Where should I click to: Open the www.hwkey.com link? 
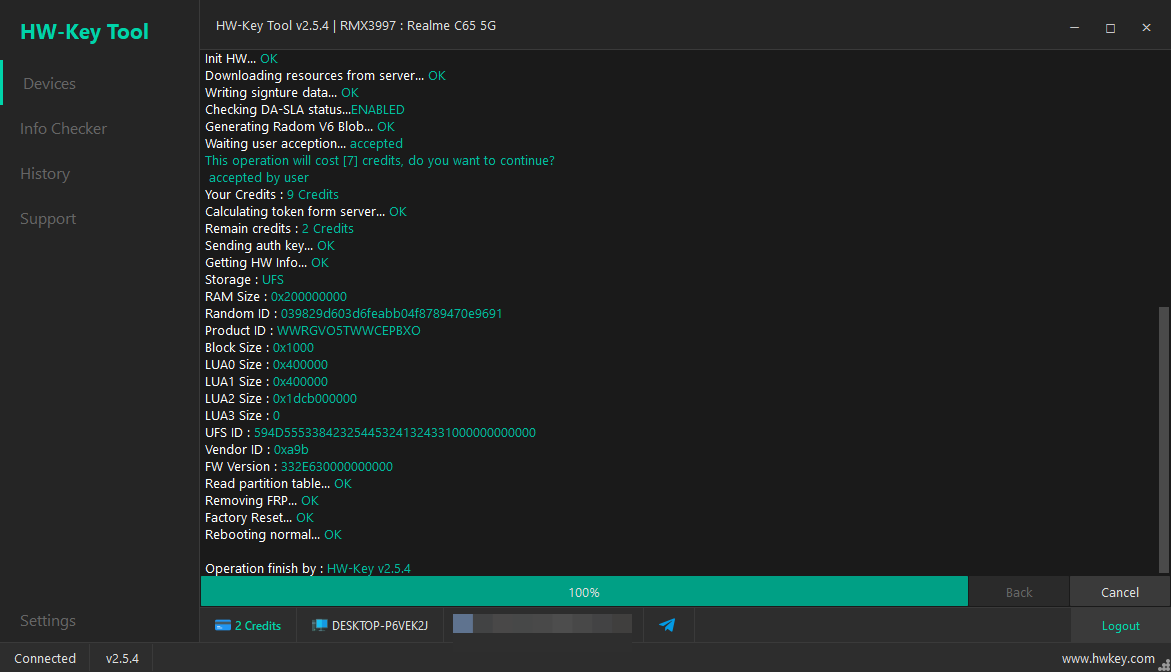1108,659
